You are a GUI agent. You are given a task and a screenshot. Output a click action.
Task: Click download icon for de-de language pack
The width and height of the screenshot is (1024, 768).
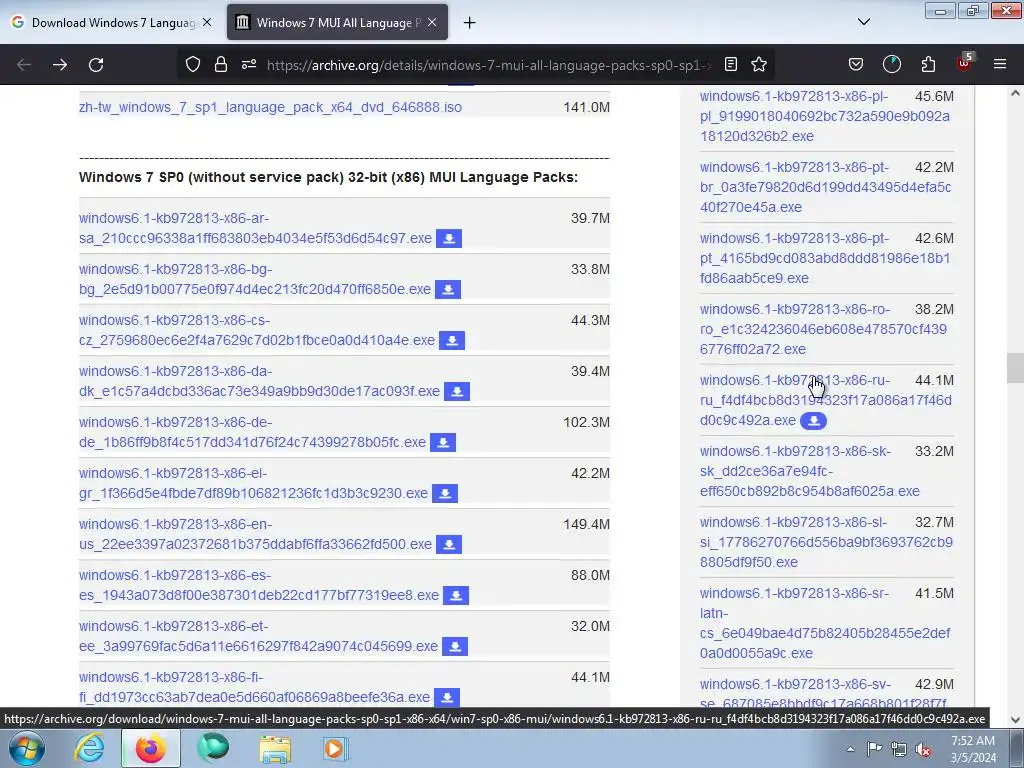pyautogui.click(x=443, y=442)
